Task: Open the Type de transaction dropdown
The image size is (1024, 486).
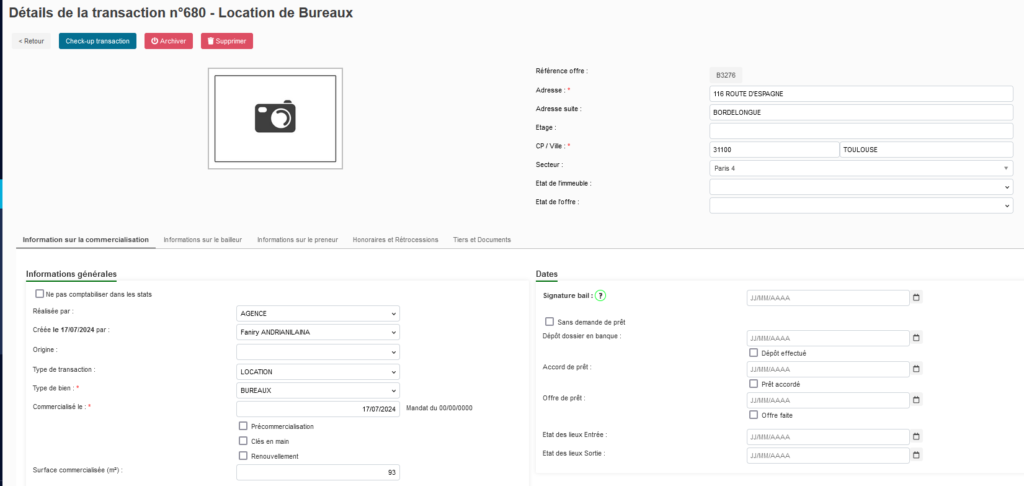Action: (x=317, y=371)
